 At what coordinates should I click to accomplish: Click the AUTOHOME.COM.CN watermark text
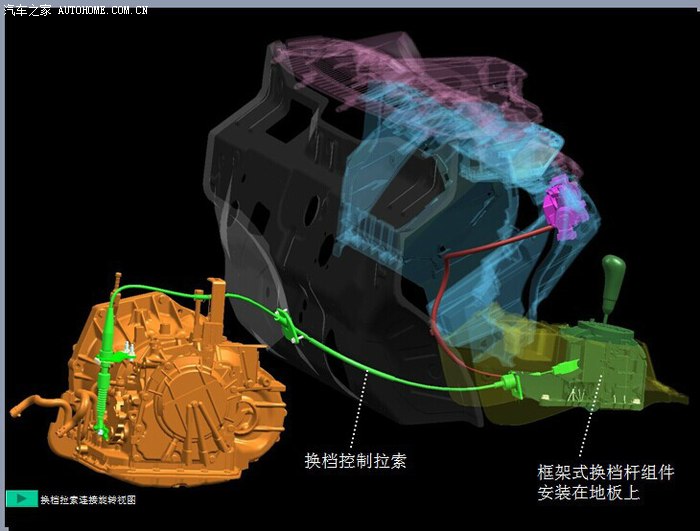point(102,9)
